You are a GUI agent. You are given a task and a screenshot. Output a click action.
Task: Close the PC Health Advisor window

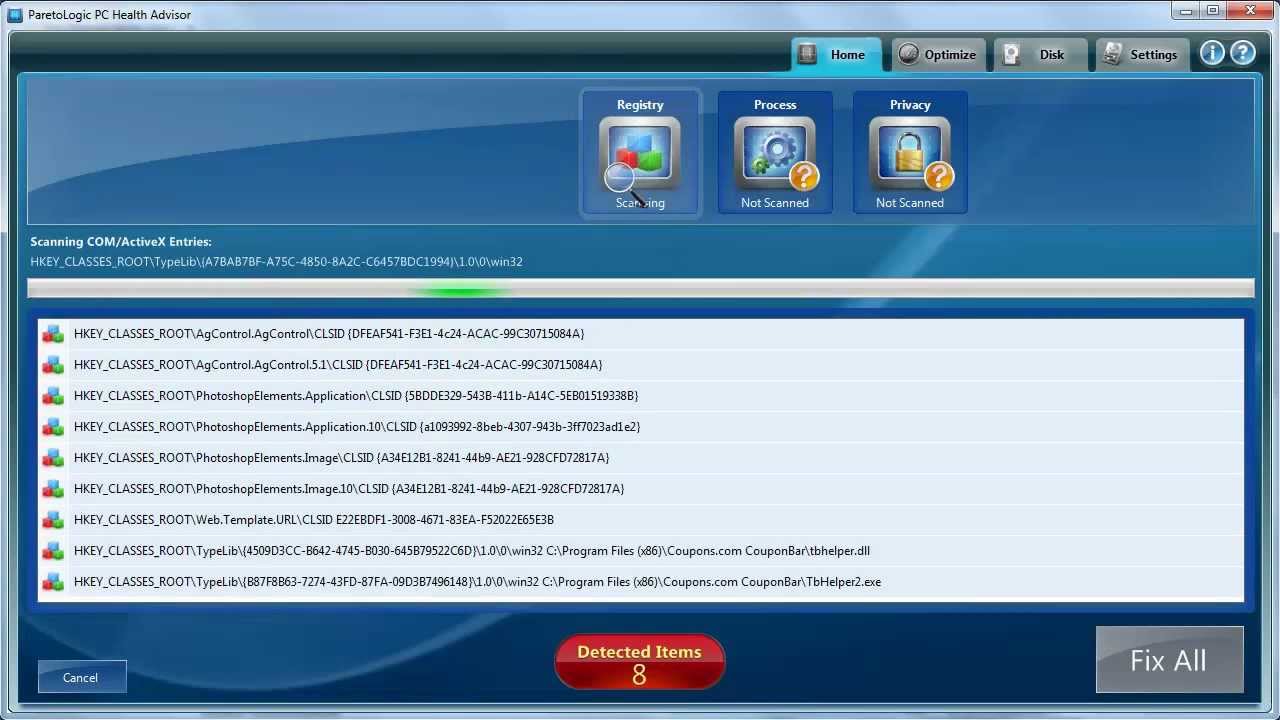(1249, 11)
